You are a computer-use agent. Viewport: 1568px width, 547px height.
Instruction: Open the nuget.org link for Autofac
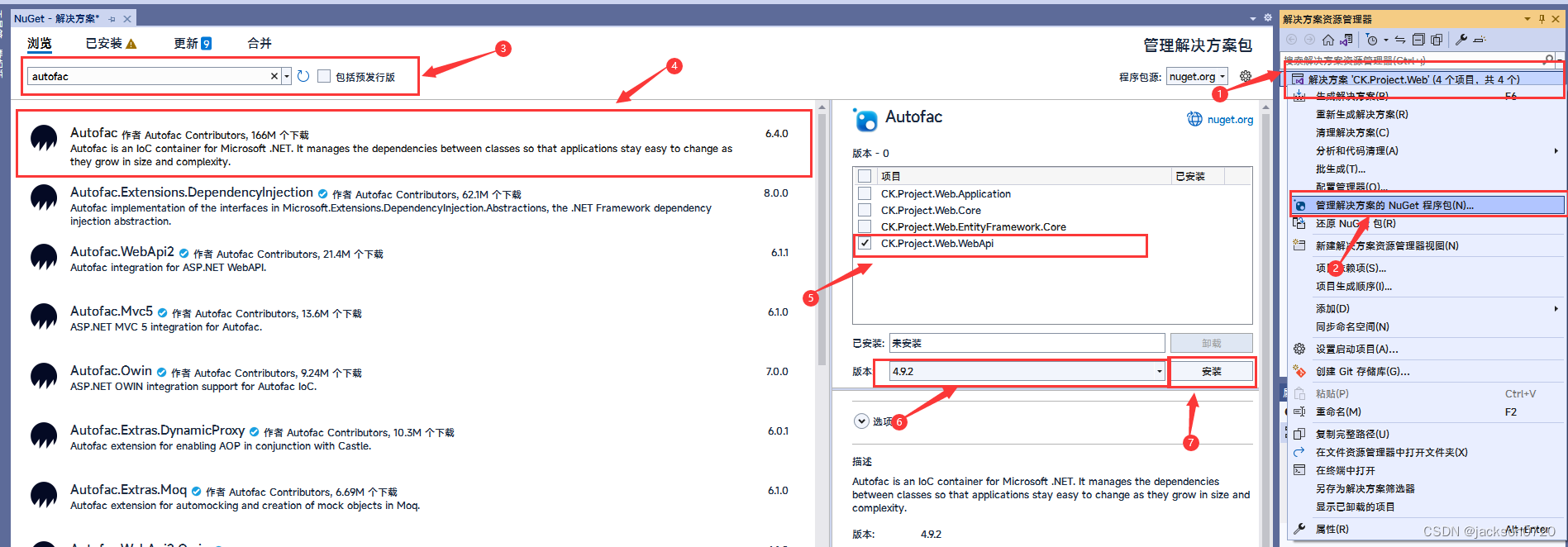pos(1220,119)
